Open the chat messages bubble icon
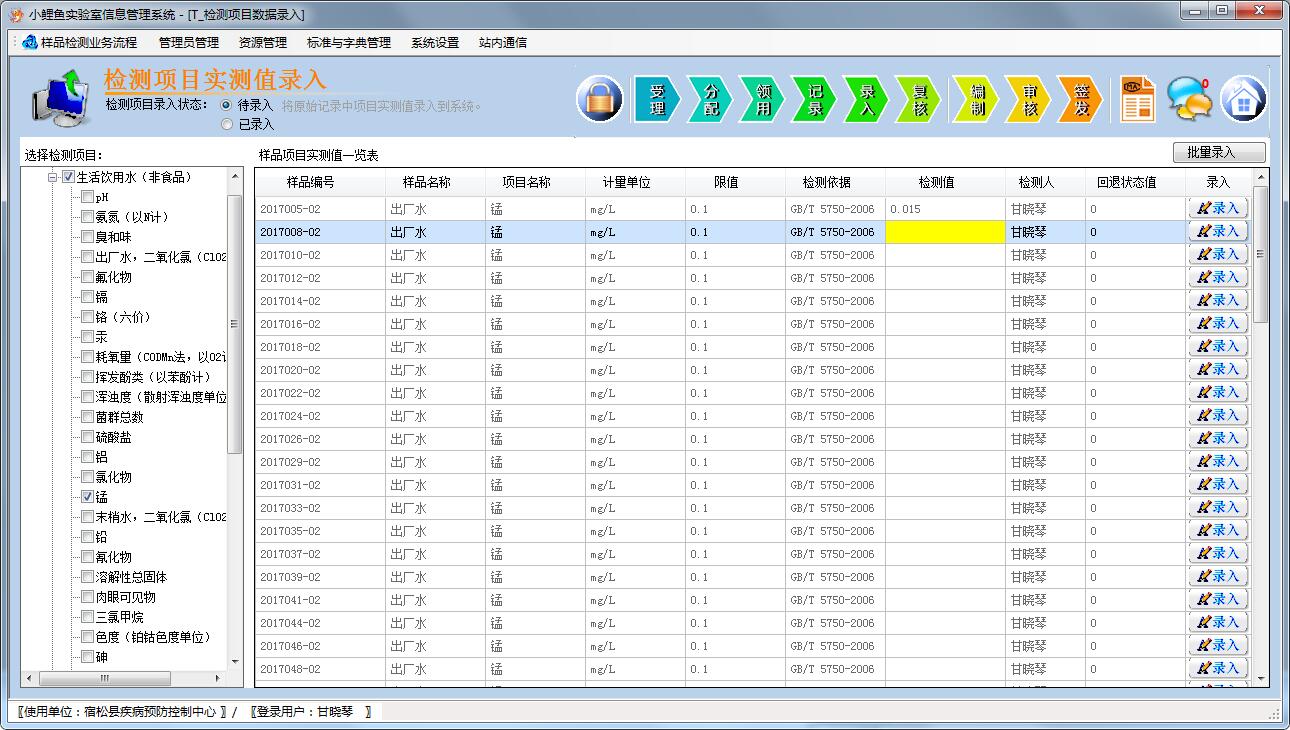1290x730 pixels. (1189, 99)
